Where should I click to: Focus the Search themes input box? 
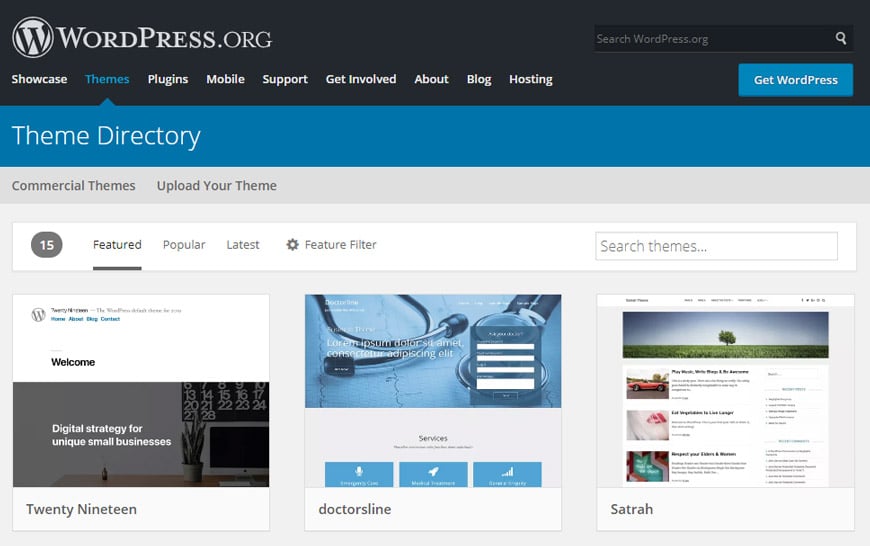point(716,246)
